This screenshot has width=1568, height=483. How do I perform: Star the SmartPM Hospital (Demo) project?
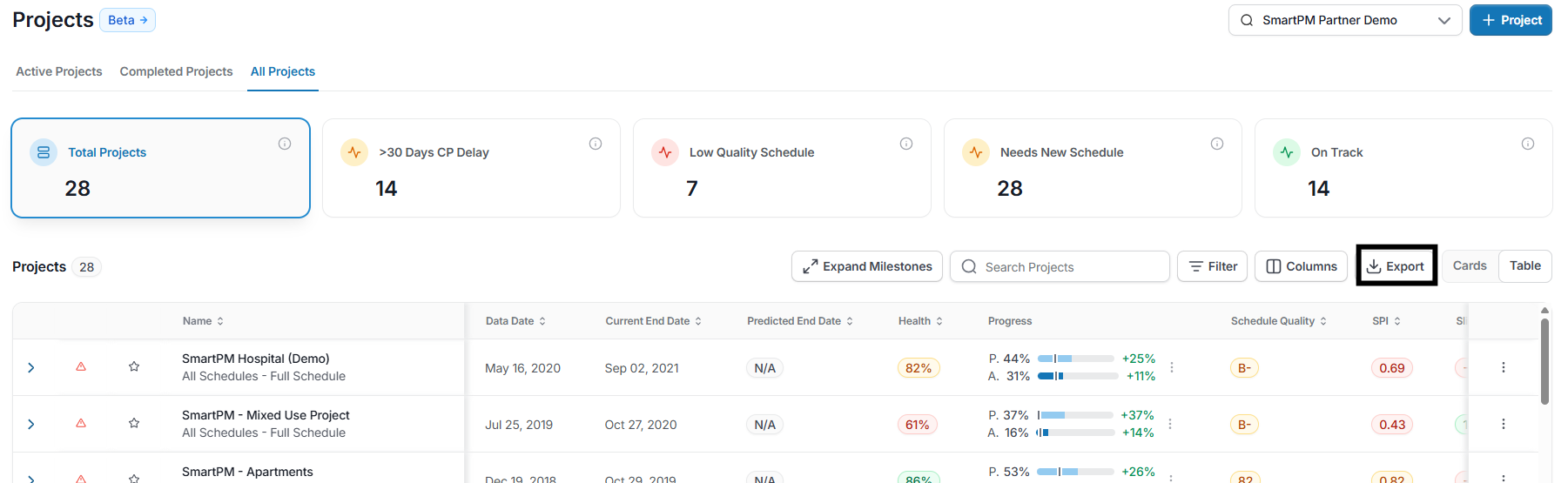pyautogui.click(x=134, y=367)
